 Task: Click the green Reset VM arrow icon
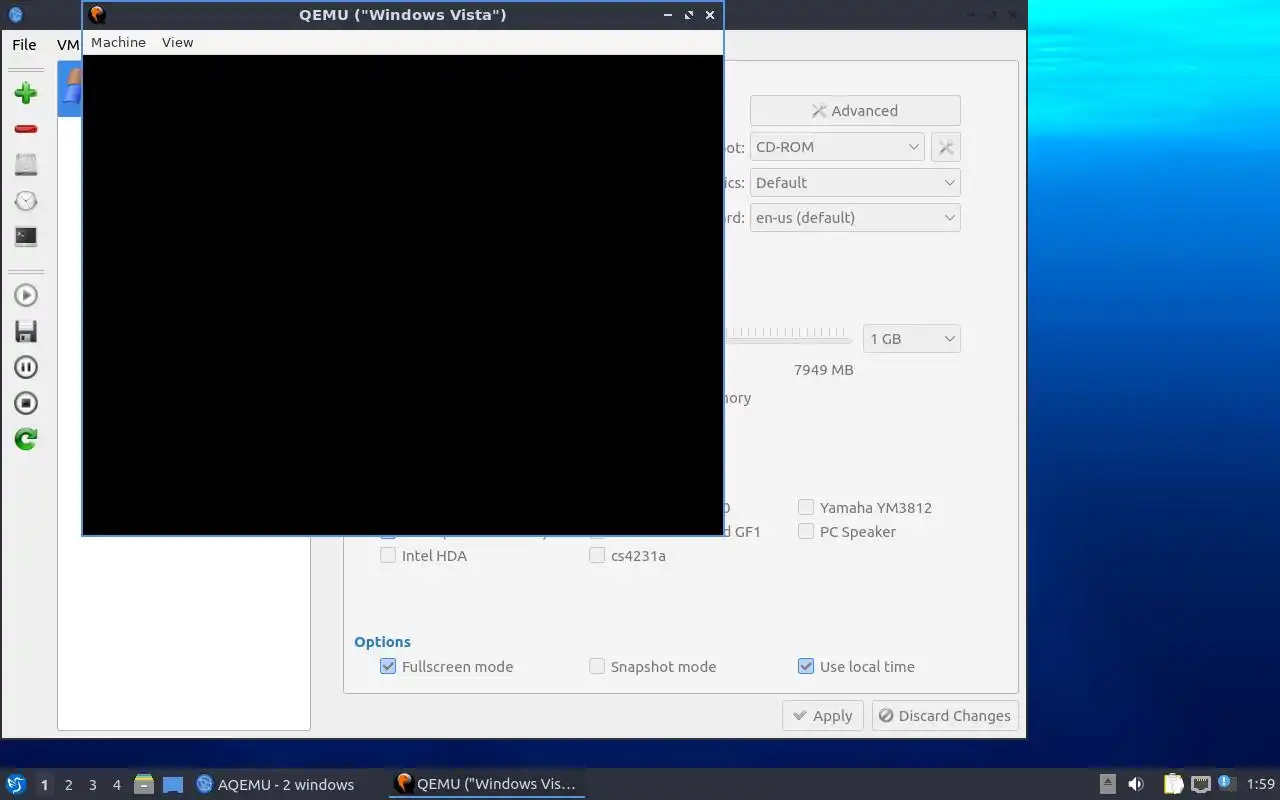26,439
